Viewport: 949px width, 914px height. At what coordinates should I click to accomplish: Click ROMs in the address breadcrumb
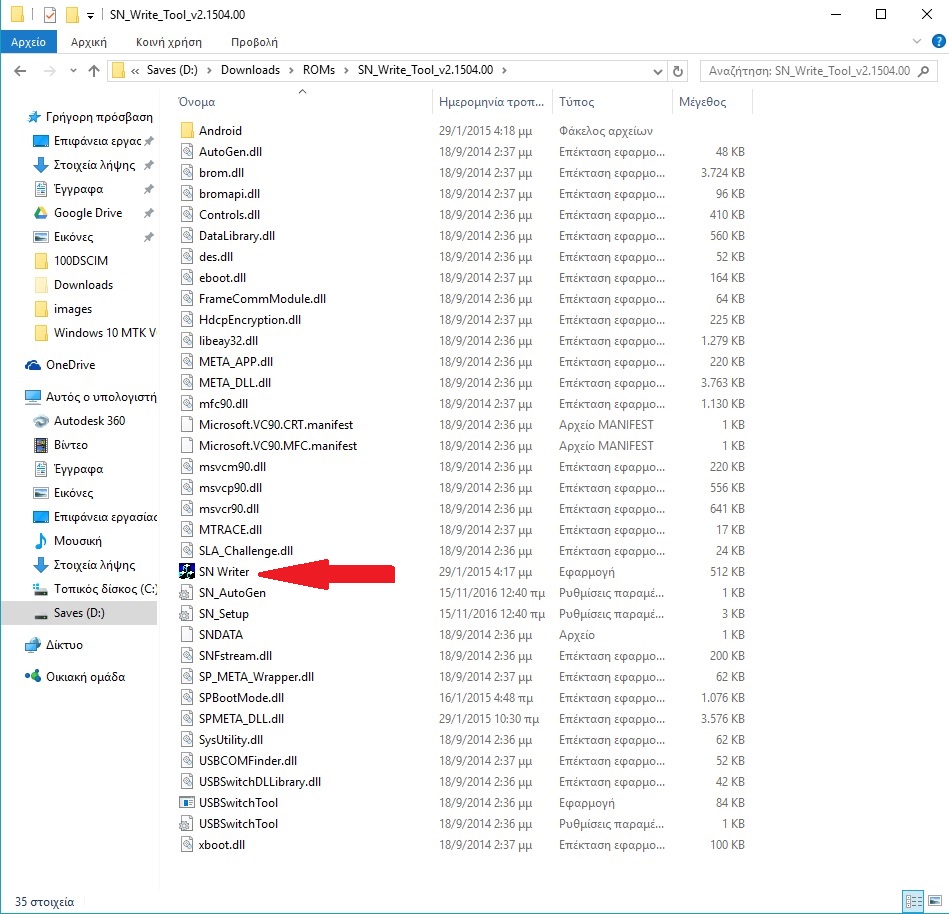click(x=318, y=71)
